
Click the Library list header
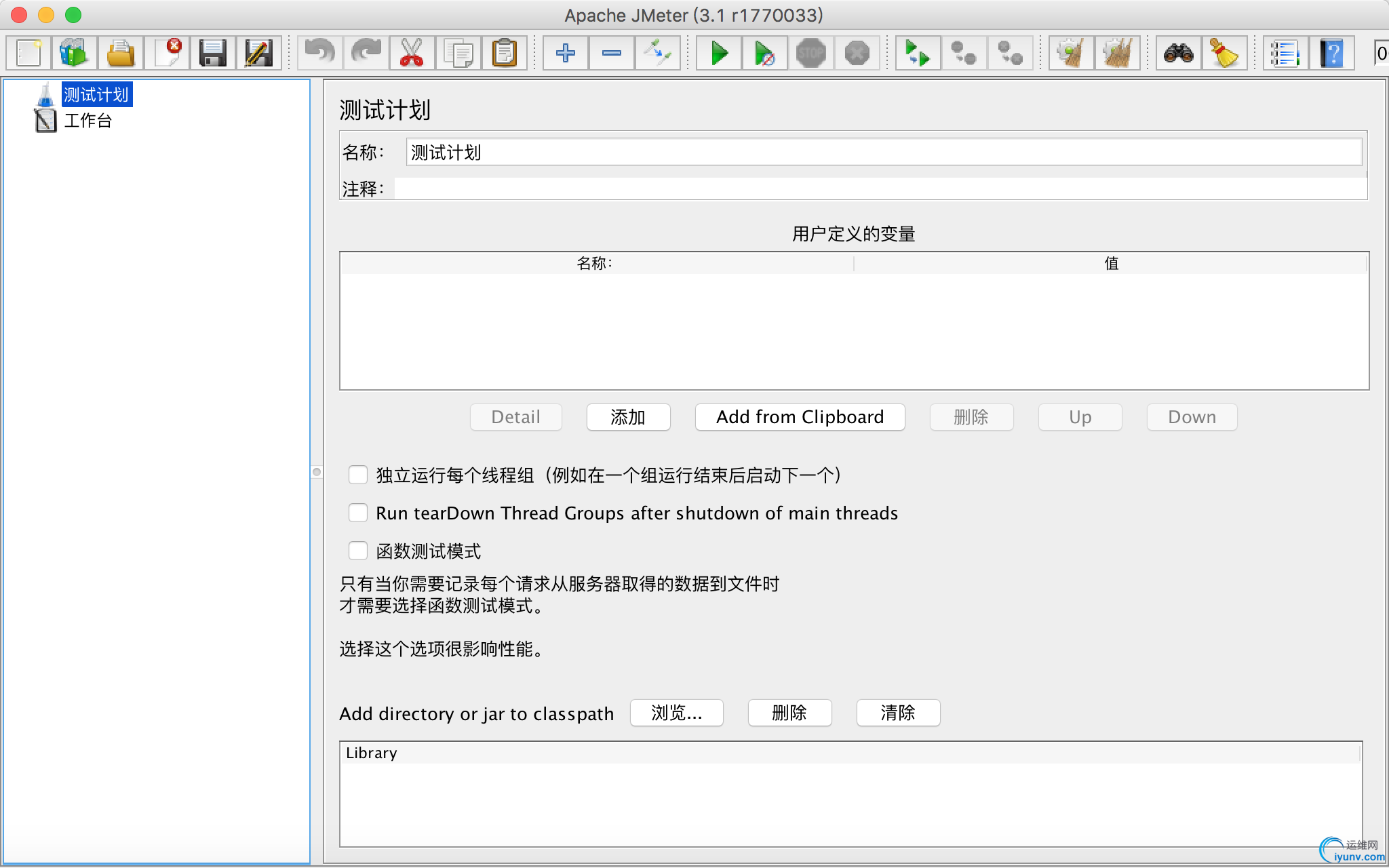tap(850, 753)
